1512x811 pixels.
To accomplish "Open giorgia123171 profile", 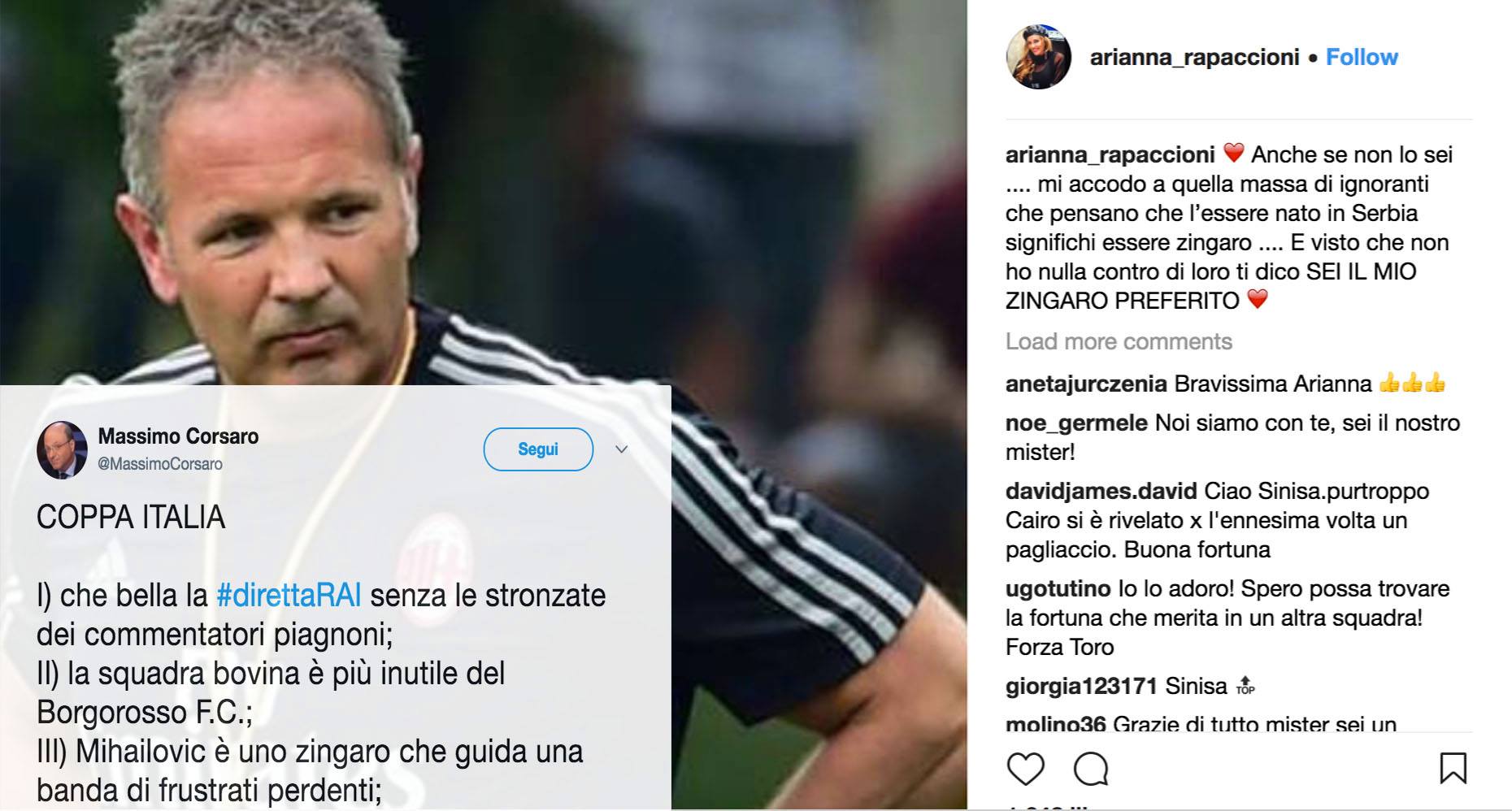I will pyautogui.click(x=1081, y=686).
